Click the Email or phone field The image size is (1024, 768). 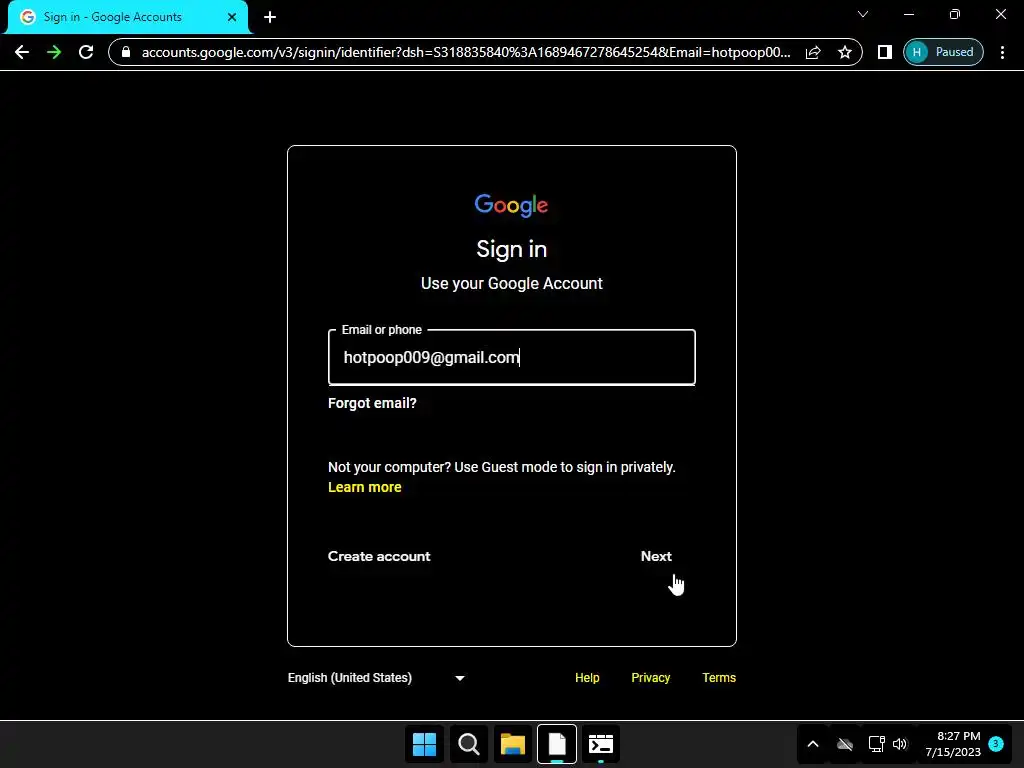click(x=512, y=357)
